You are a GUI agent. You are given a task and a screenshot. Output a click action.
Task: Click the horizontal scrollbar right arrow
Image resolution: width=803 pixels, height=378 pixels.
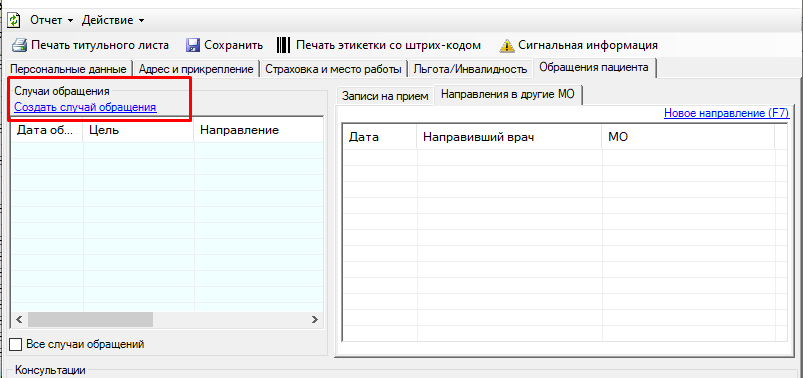(x=315, y=320)
